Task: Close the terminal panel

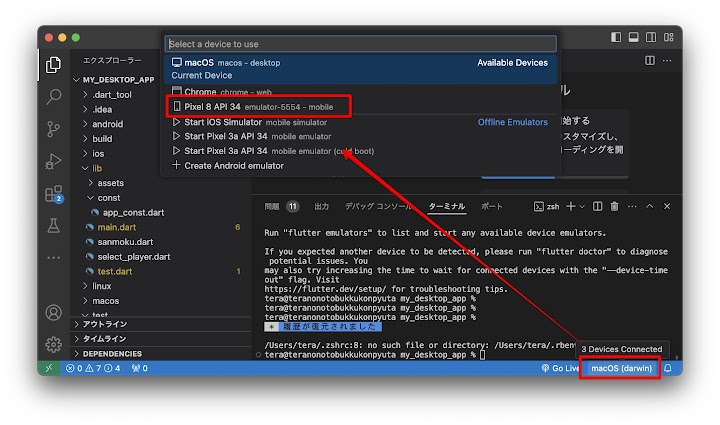Action: (x=667, y=207)
